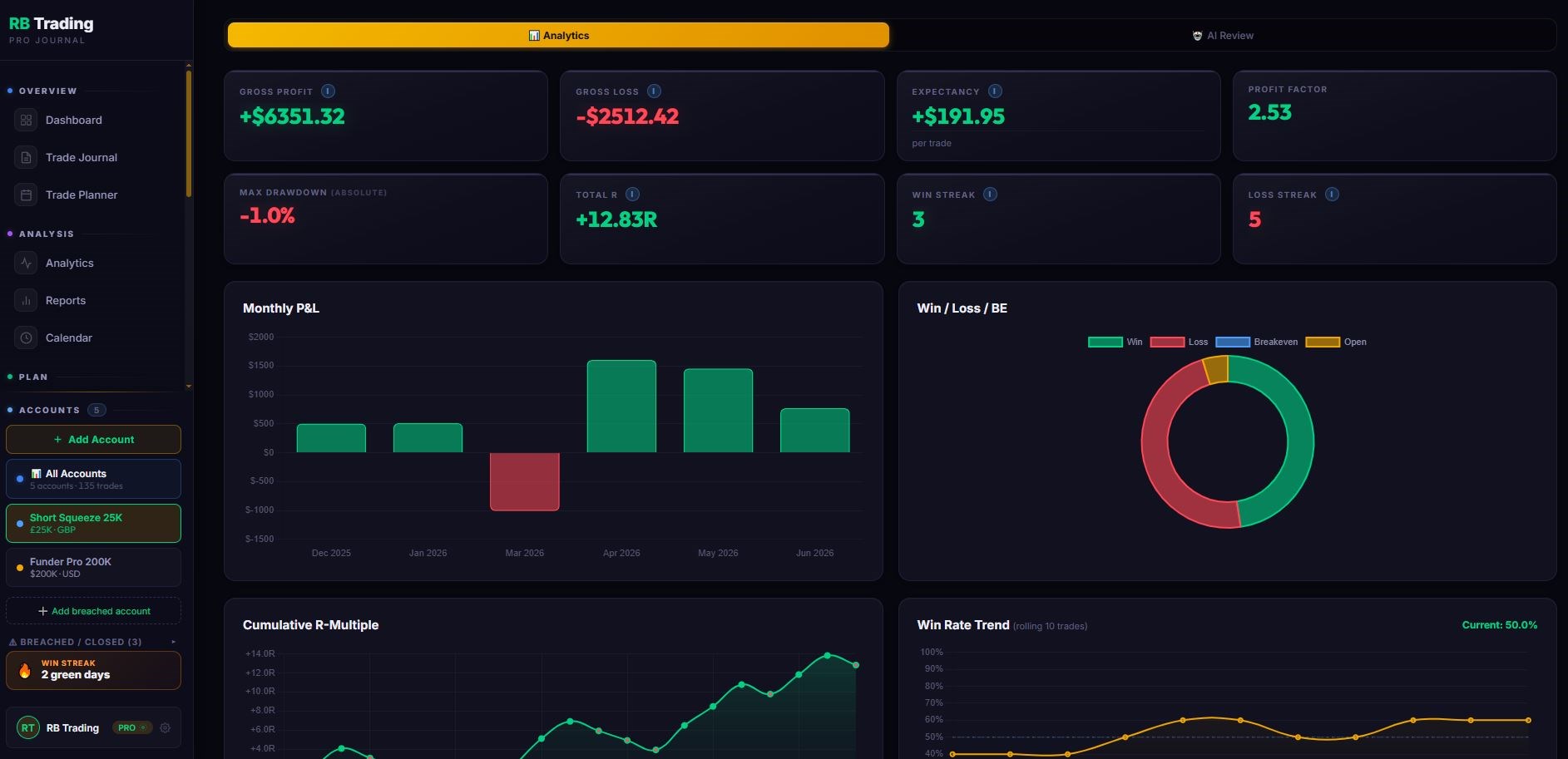Click the Mar 2026 red loss bar
This screenshot has width=1568, height=759.
(x=525, y=481)
